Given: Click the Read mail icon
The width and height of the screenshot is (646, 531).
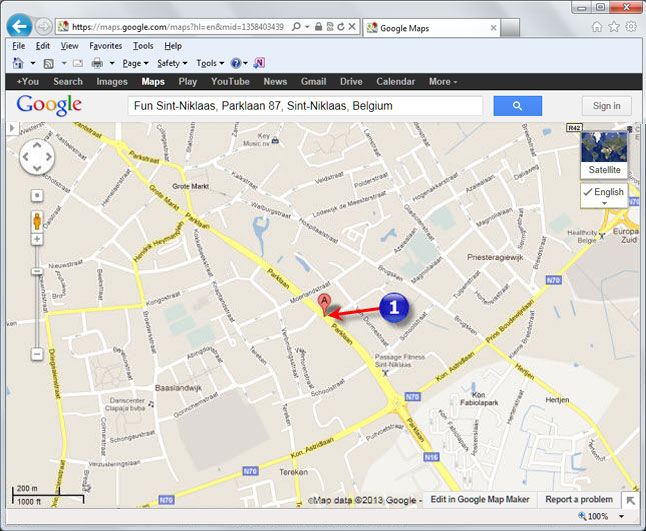Looking at the screenshot, I should tap(78, 63).
